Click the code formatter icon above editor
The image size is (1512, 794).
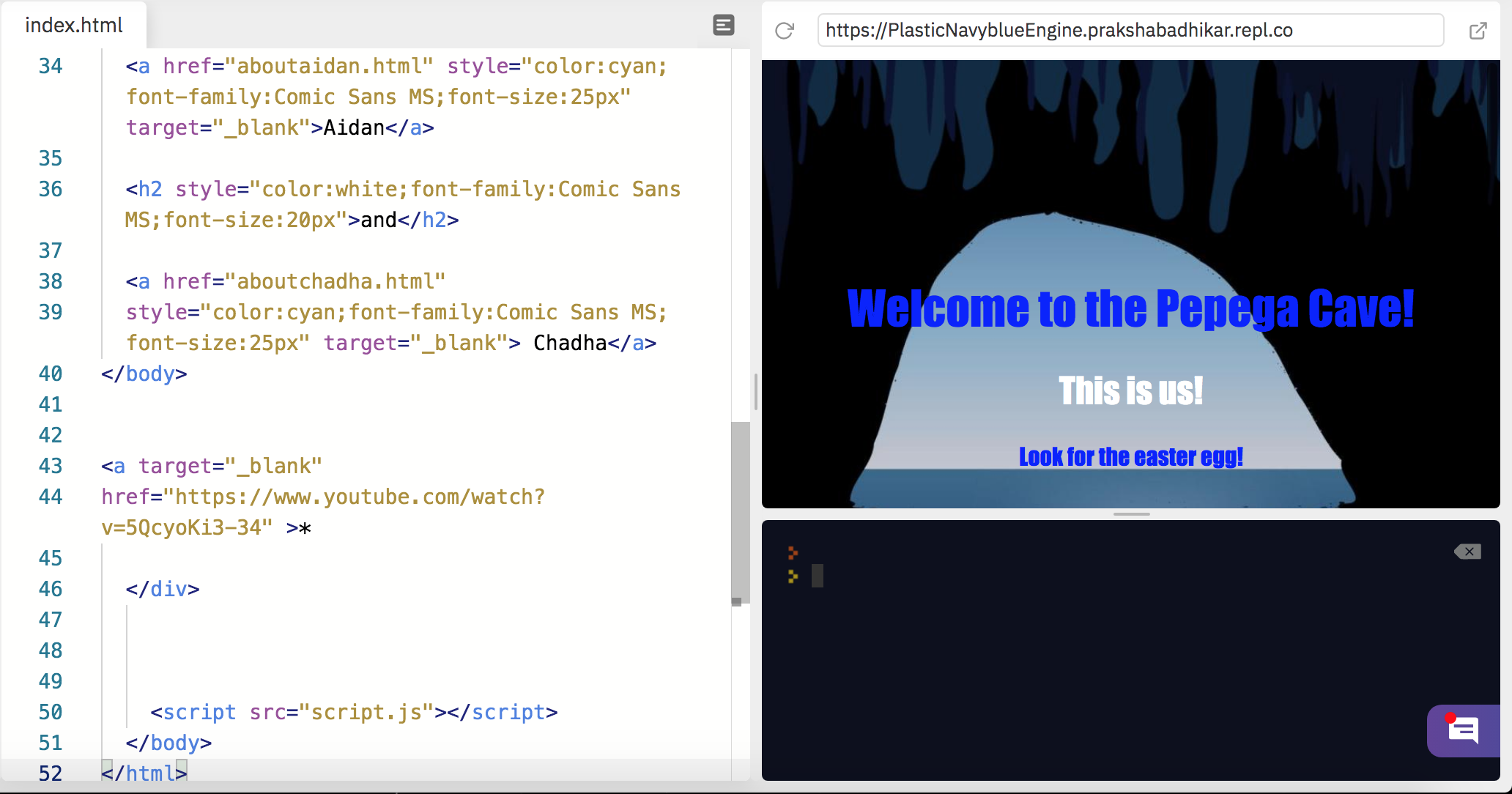click(723, 26)
